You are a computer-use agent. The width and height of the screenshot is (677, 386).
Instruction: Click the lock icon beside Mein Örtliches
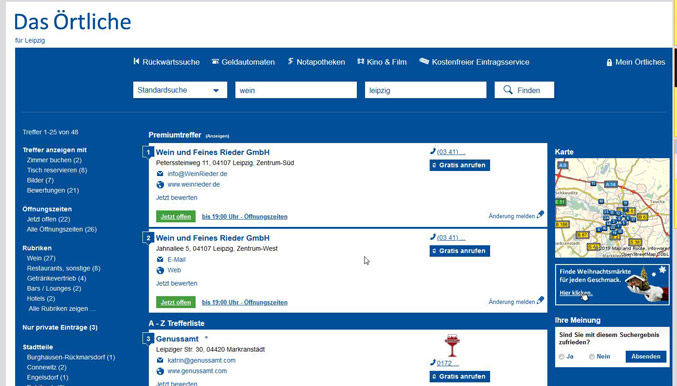coord(609,63)
